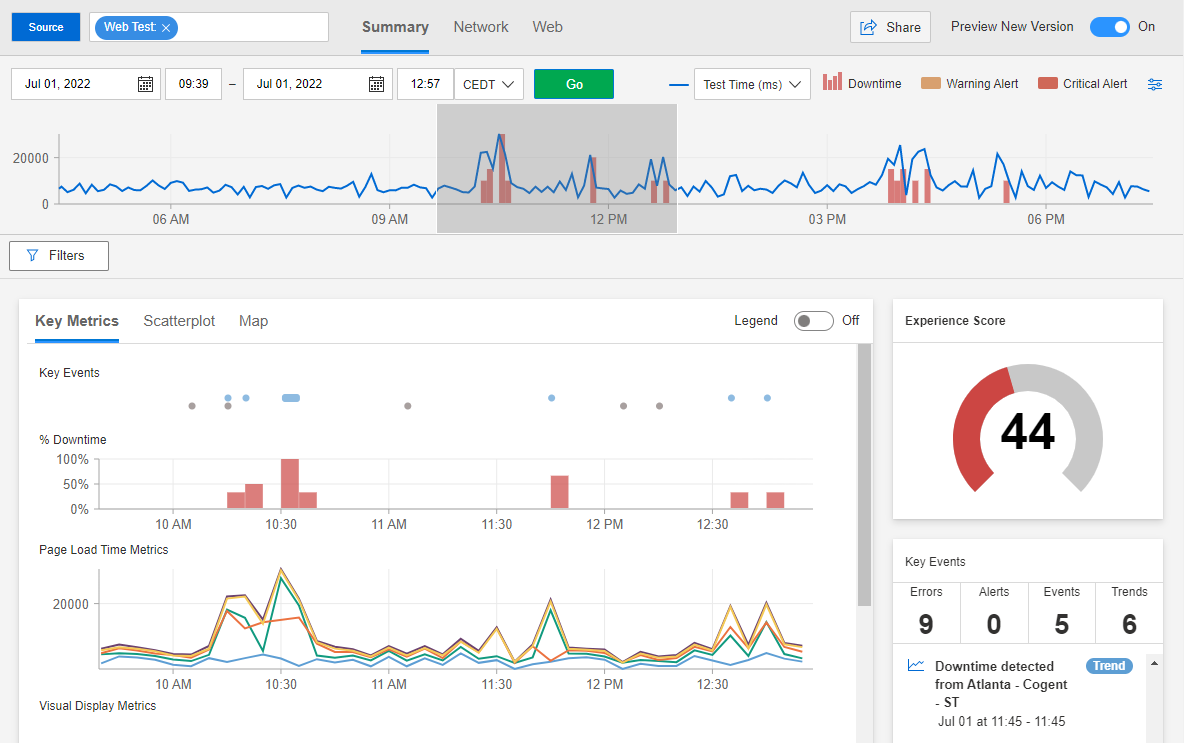
Task: Select the Key Metrics tab
Action: [77, 321]
